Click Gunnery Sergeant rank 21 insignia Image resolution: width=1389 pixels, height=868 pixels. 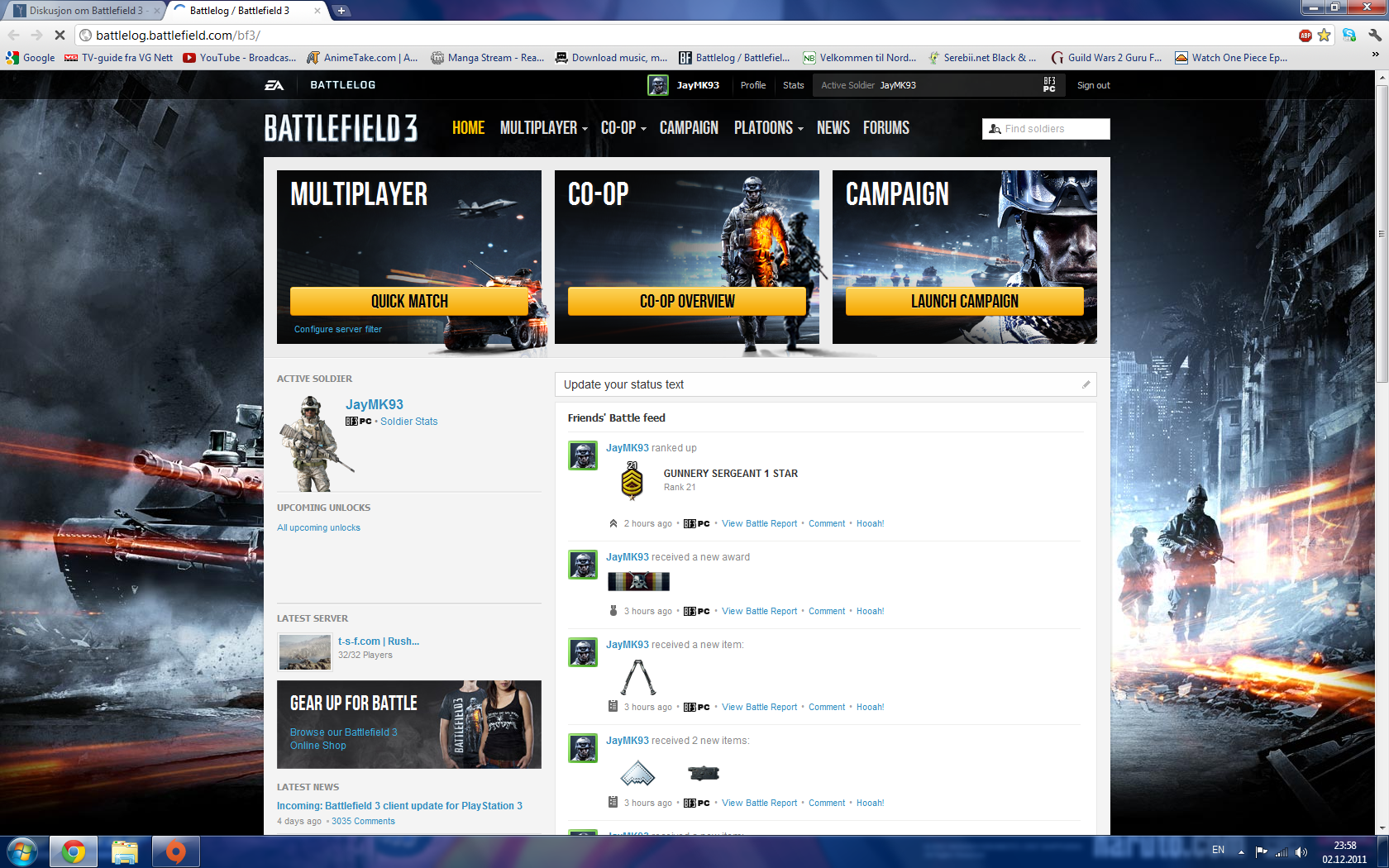pos(632,480)
